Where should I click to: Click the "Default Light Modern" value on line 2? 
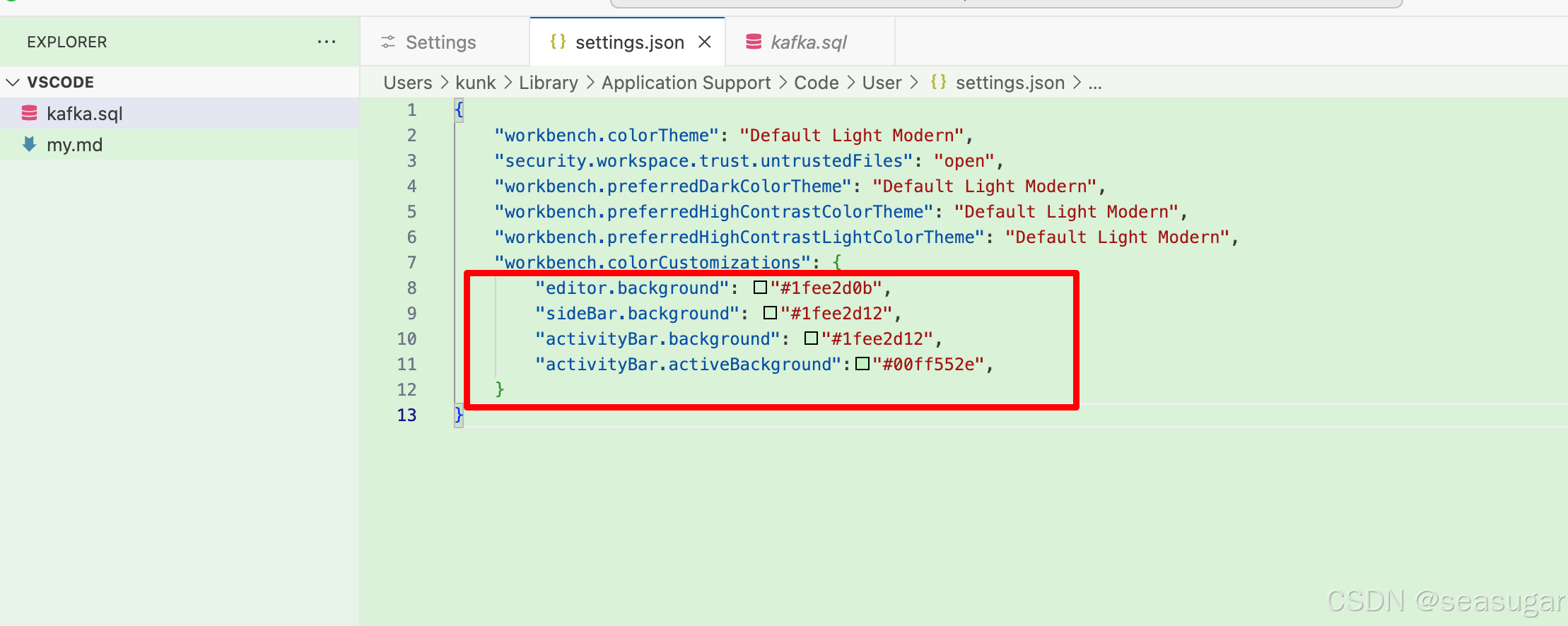(x=852, y=136)
